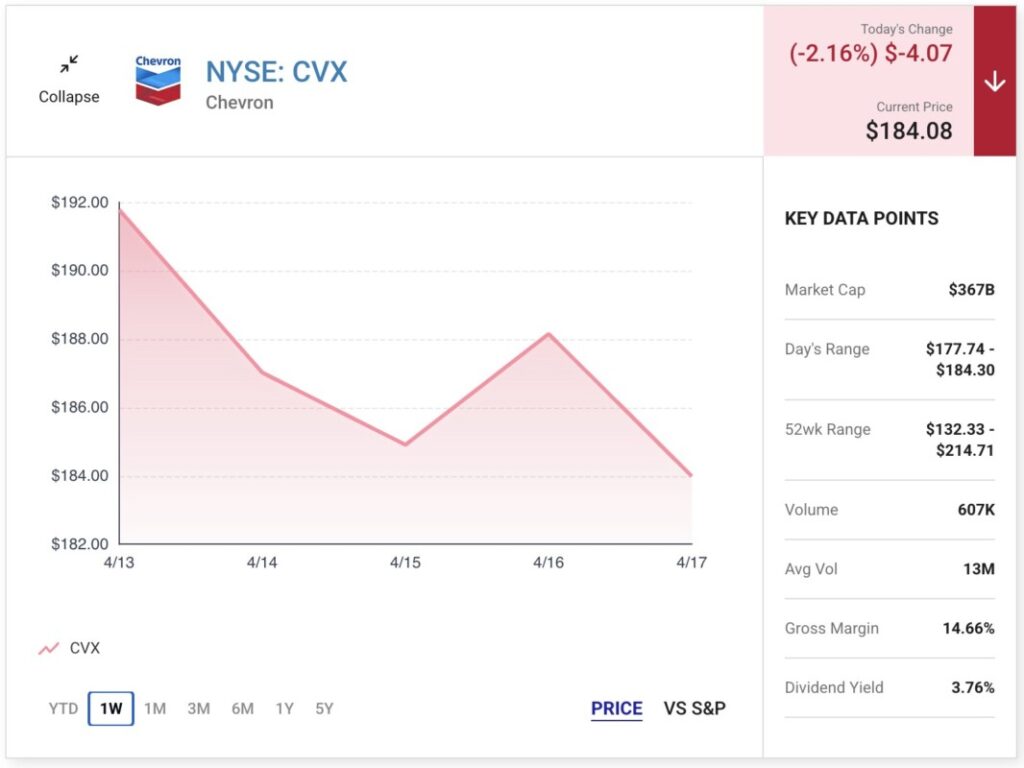Click the 4/15 date axis label

point(405,563)
